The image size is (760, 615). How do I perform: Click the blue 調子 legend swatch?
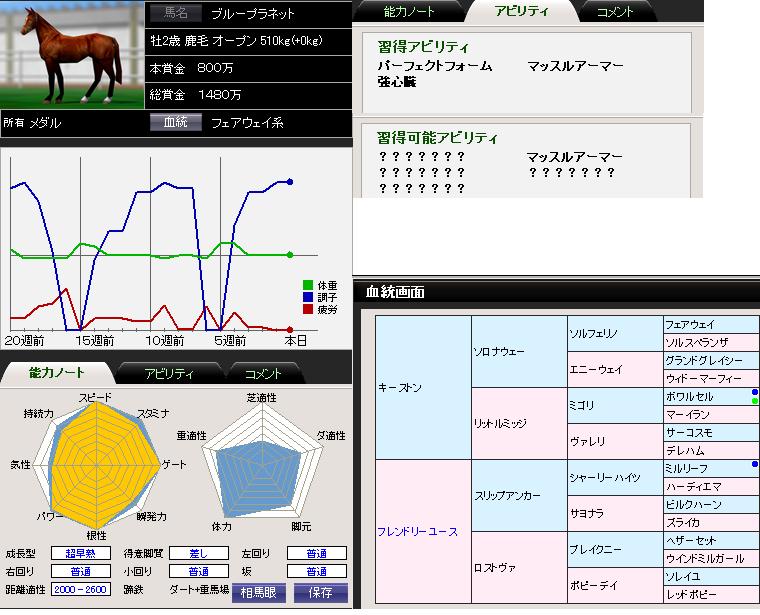pyautogui.click(x=308, y=297)
